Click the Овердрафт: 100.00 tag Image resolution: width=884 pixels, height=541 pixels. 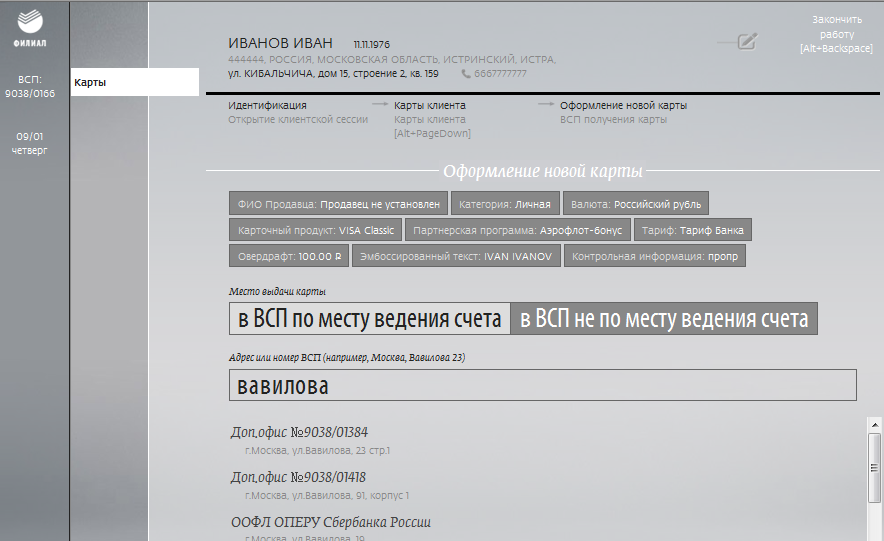point(289,256)
